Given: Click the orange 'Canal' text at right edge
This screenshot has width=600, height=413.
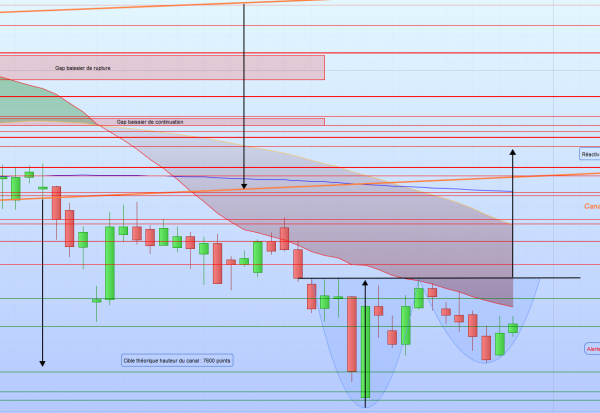Looking at the screenshot, I should click(x=591, y=207).
